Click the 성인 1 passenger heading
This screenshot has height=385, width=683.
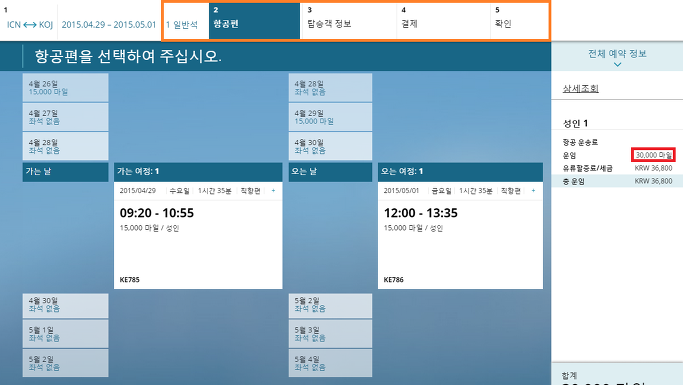[575, 124]
